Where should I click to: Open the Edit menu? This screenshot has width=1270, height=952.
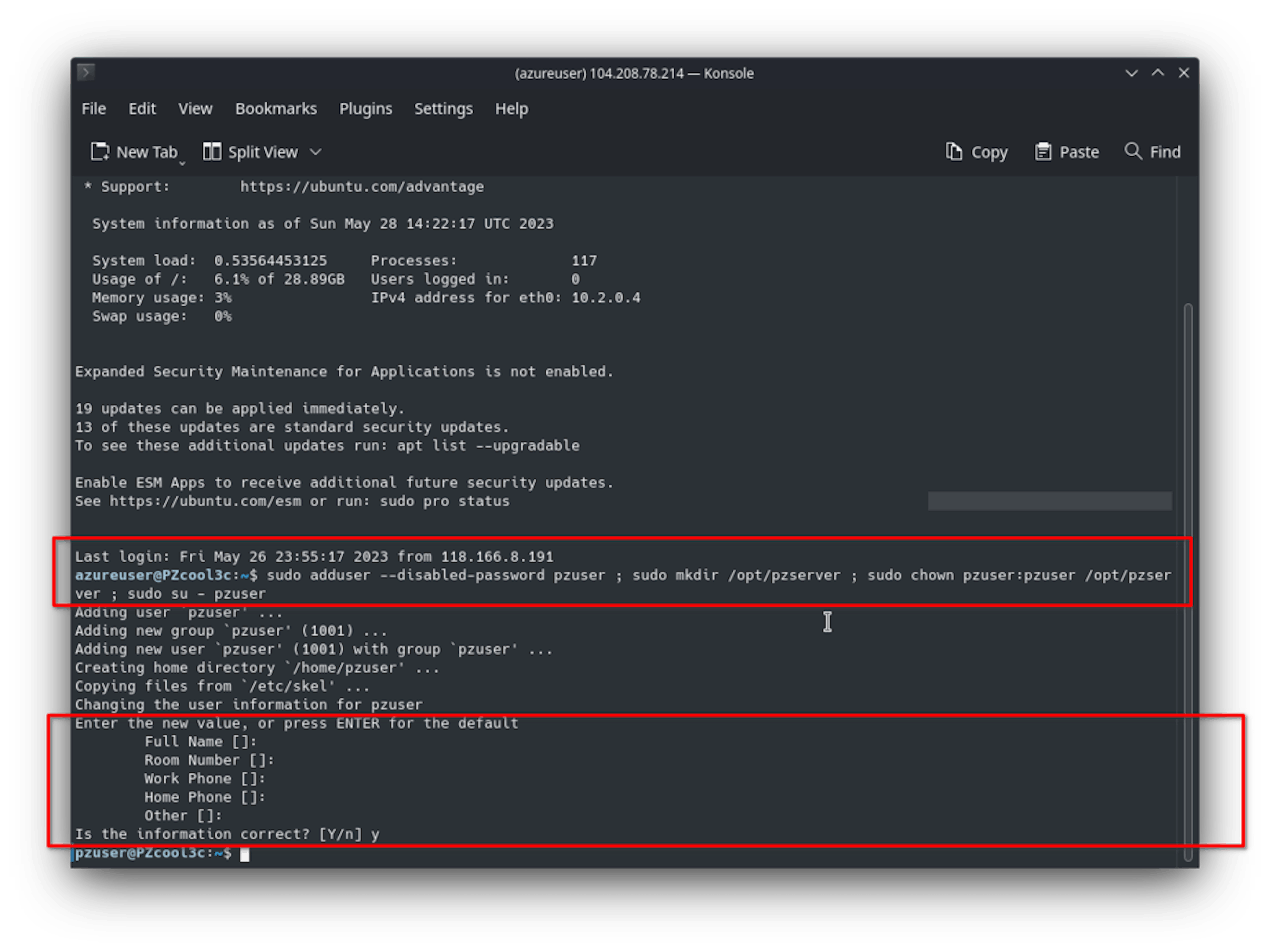(142, 109)
